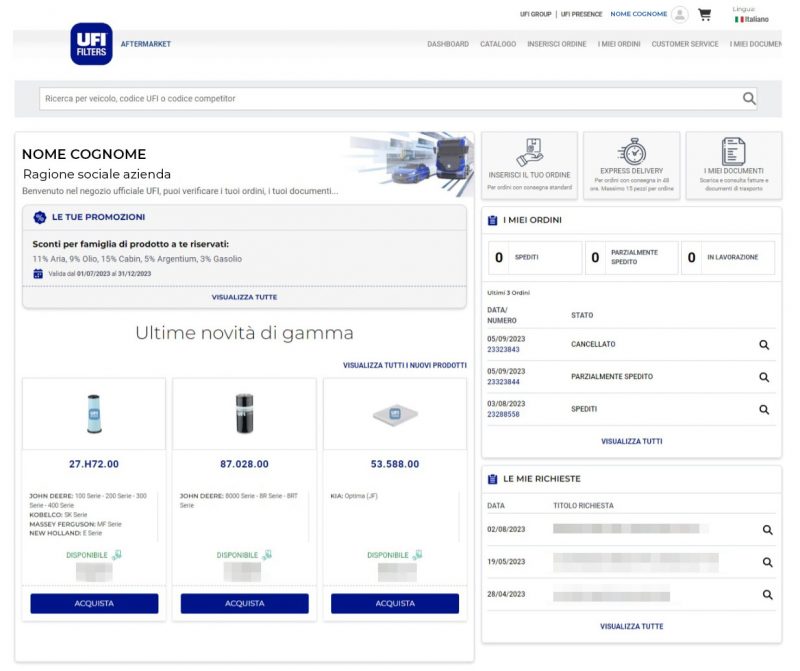Click the Italian flag language icon

(739, 19)
